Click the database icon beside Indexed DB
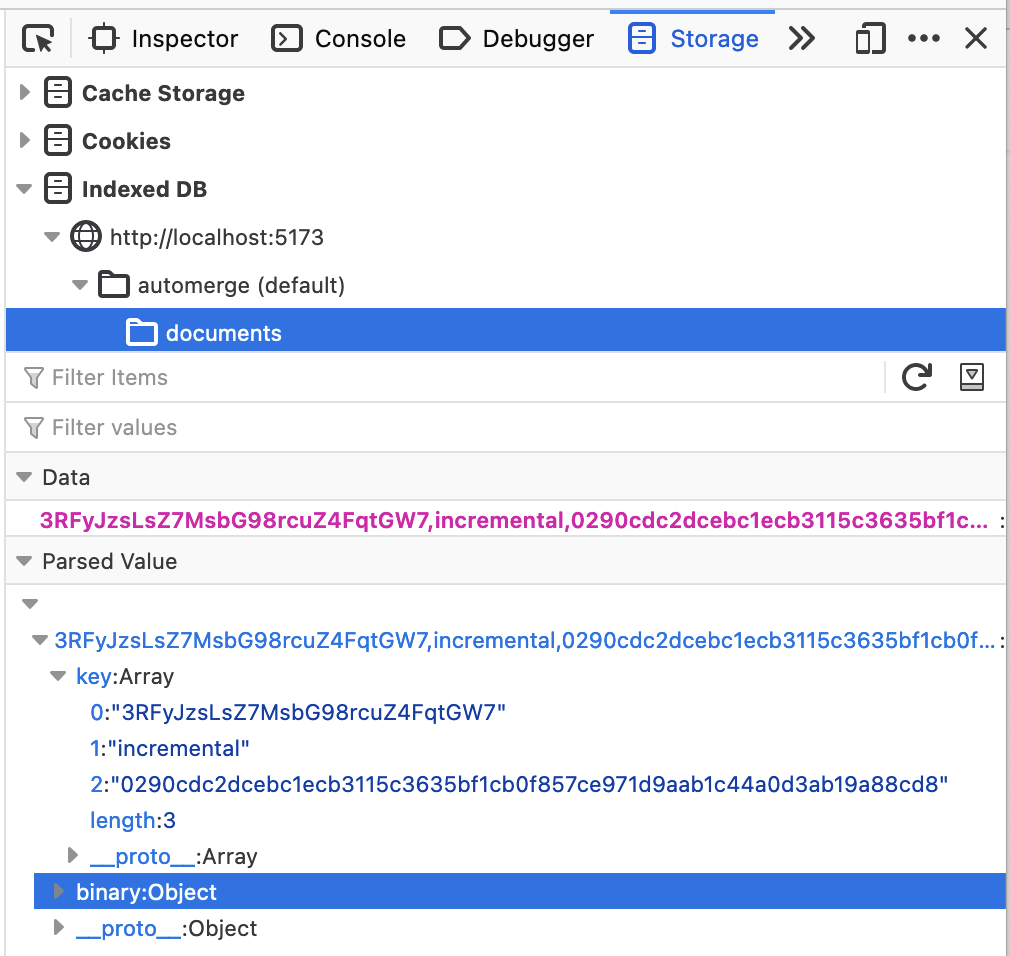Screen dimensions: 1010x956 click(x=57, y=188)
